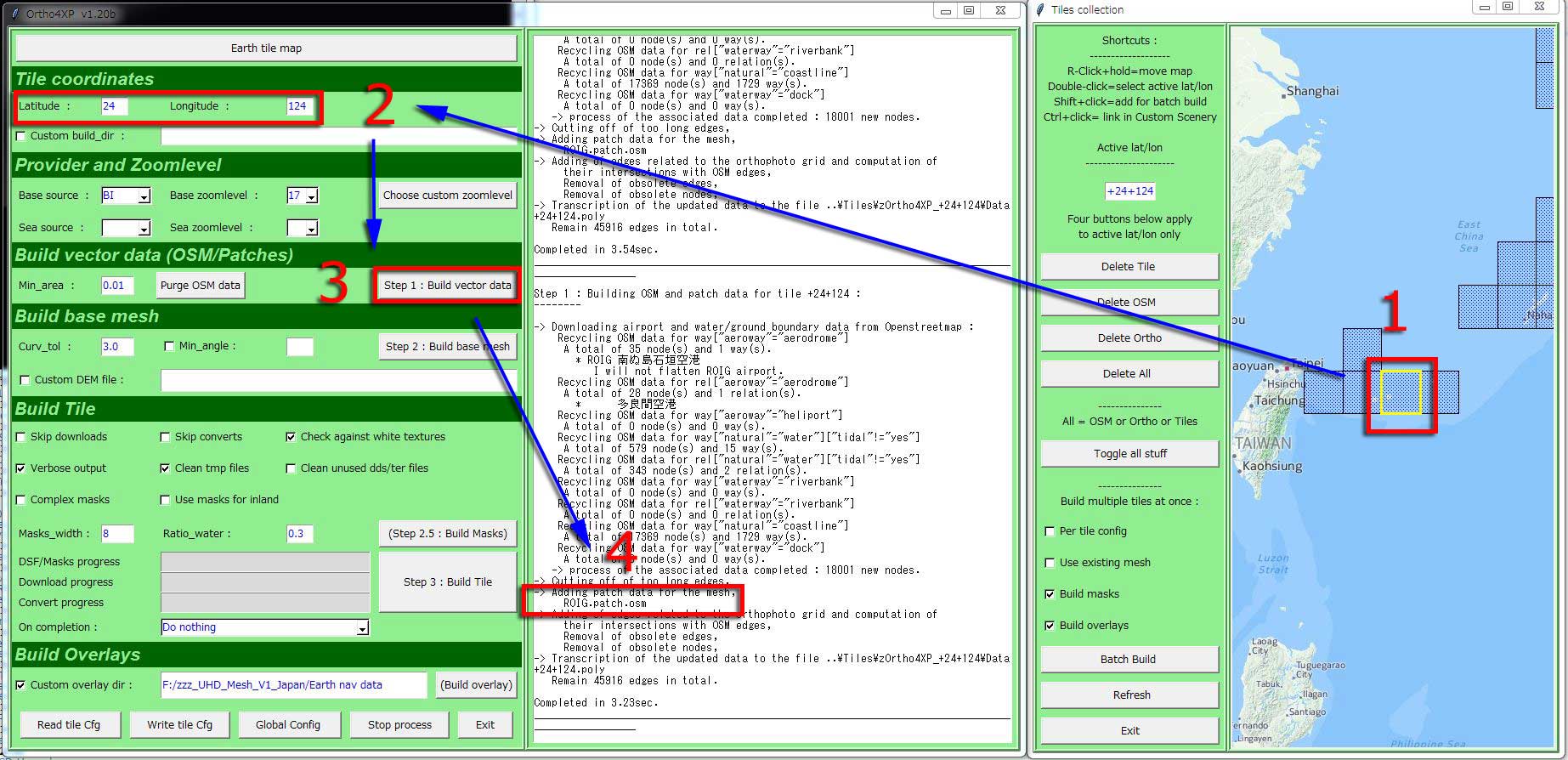Click Step 2 : Build base mesh
This screenshot has height=760, width=1568.
point(447,347)
